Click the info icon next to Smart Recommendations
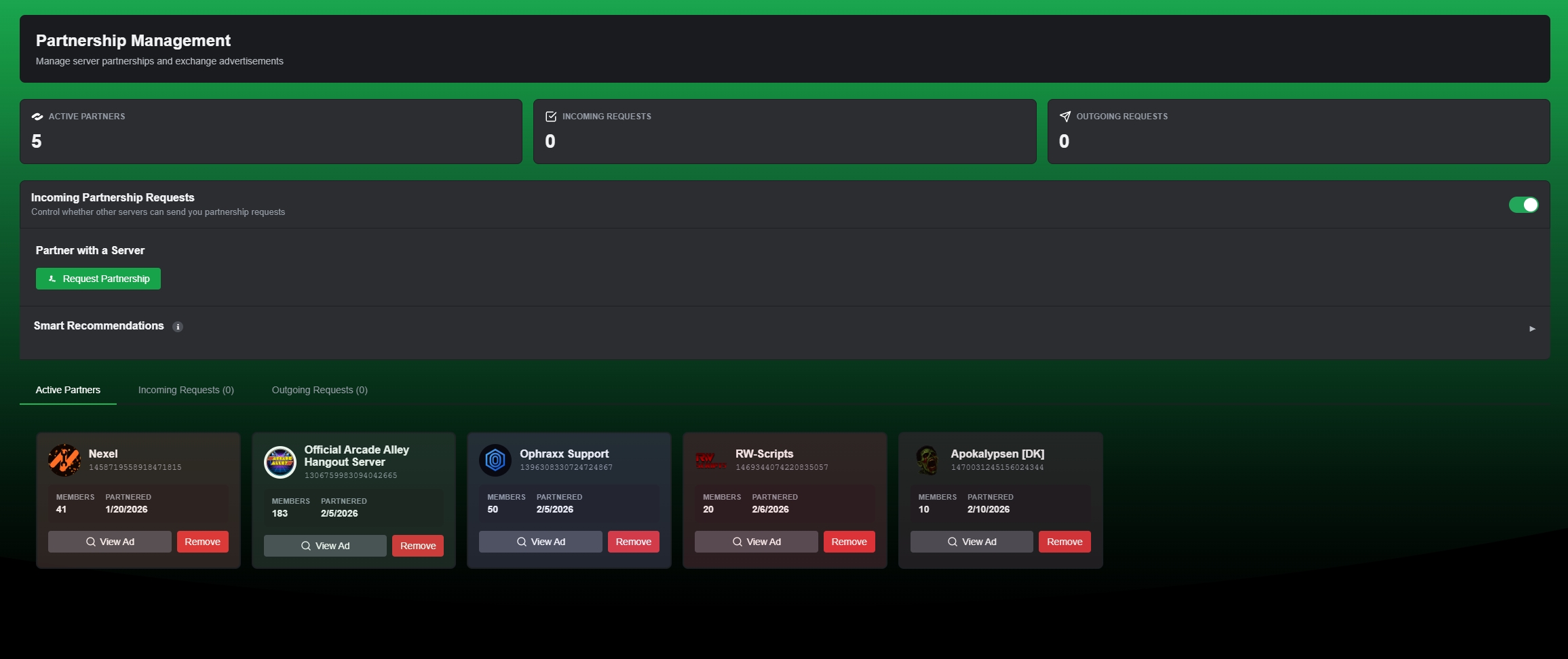Image resolution: width=1568 pixels, height=659 pixels. click(178, 326)
